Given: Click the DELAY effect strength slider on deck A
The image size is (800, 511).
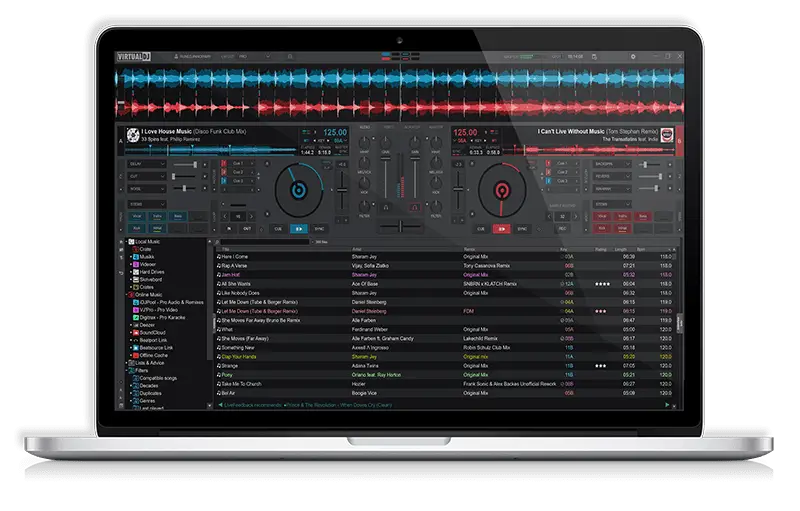Looking at the screenshot, I should click(185, 165).
